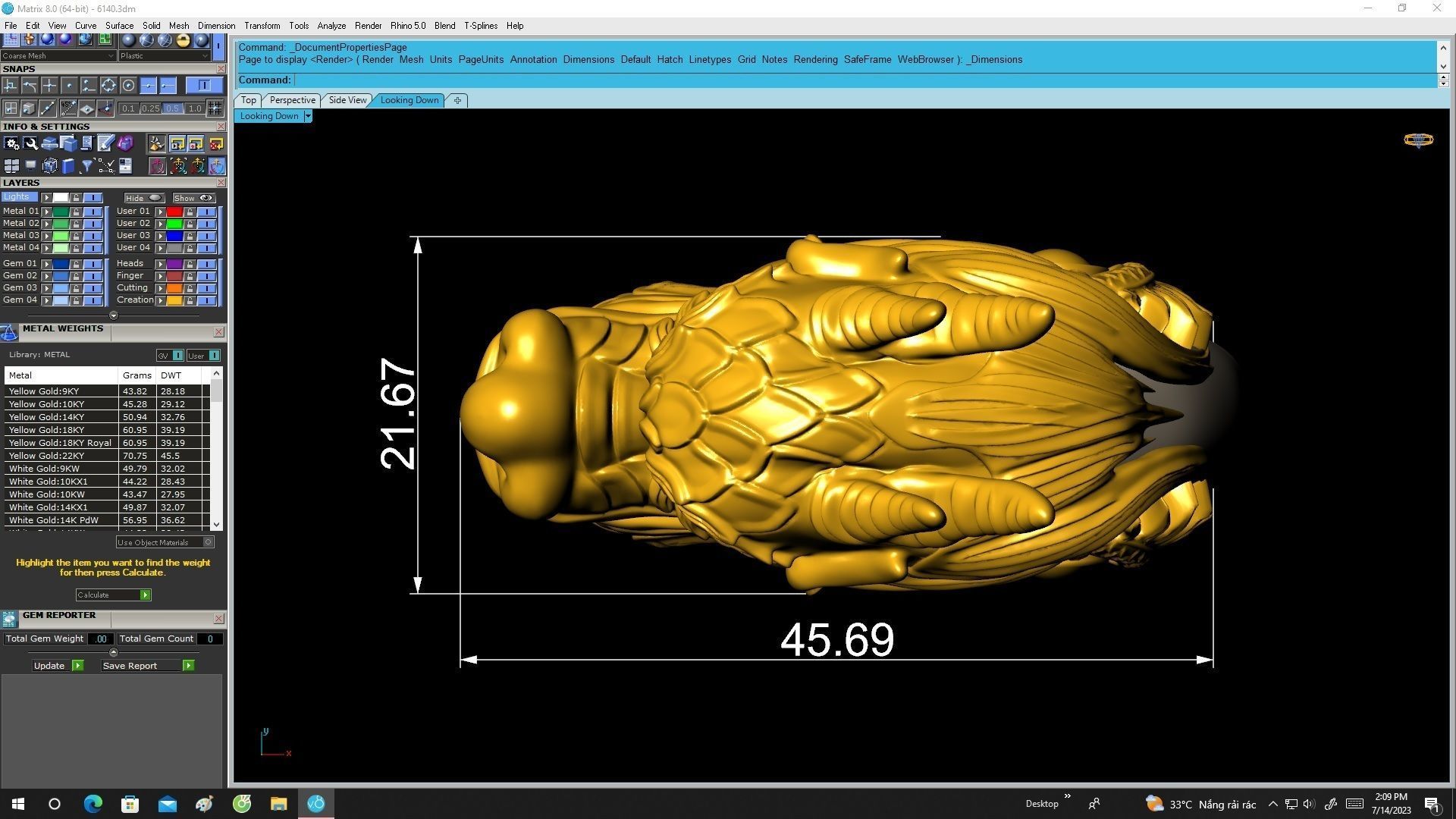The height and width of the screenshot is (819, 1456).
Task: Toggle the Center snap circle icon
Action: coord(128,85)
